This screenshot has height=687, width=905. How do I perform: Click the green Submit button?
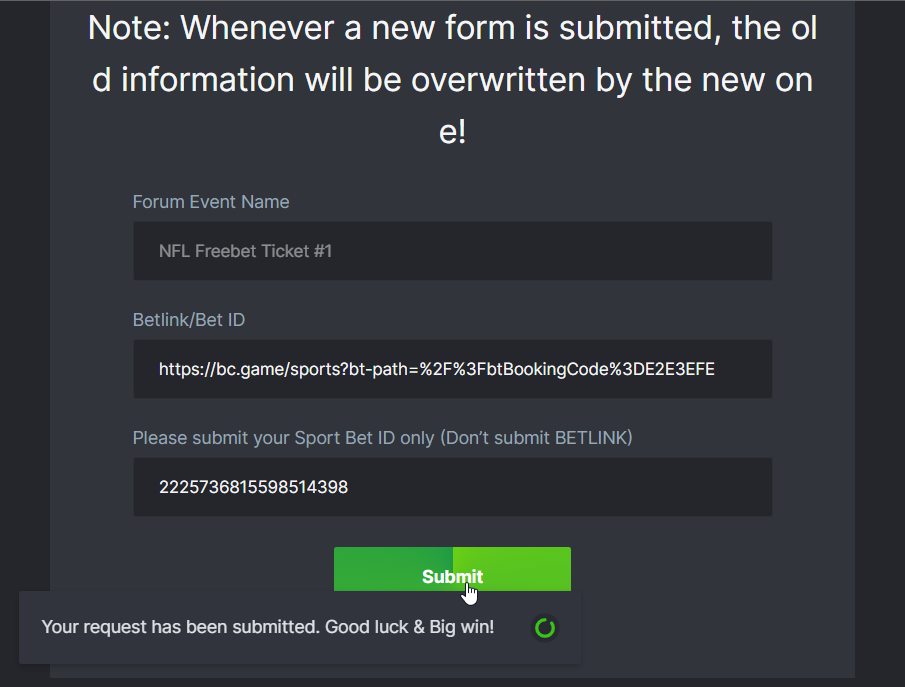tap(452, 568)
